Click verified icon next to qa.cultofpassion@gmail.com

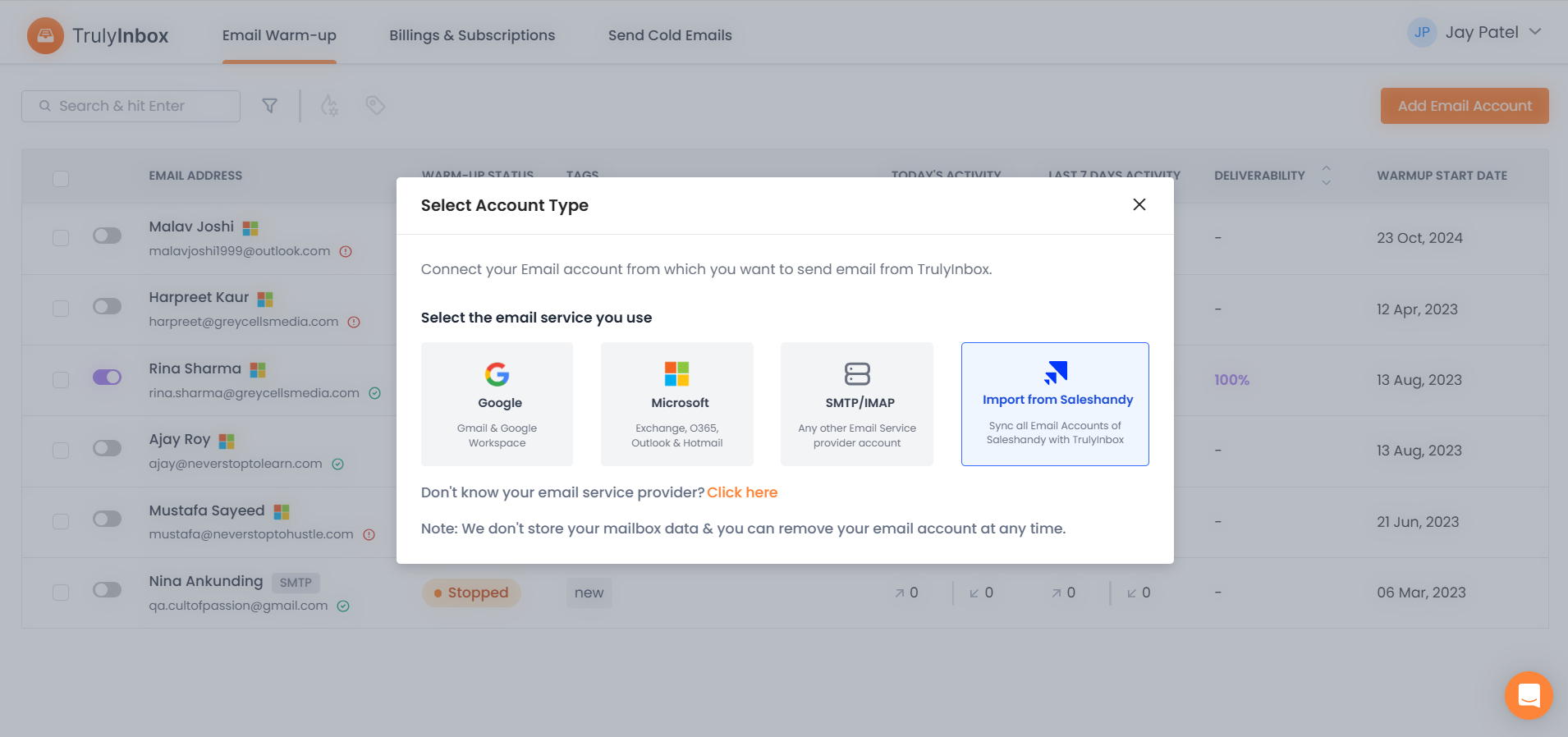(x=343, y=607)
